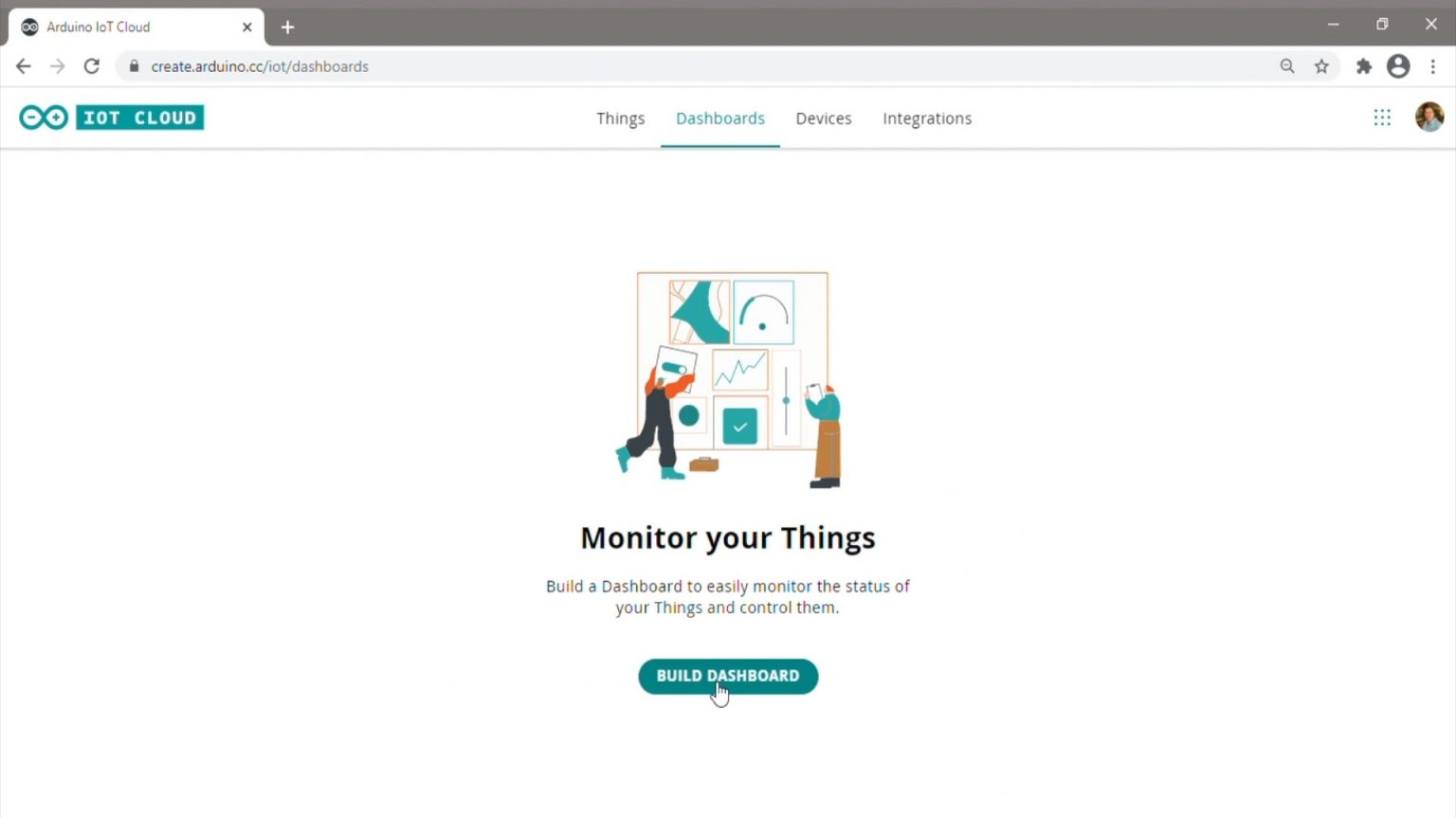Viewport: 1456px width, 818px height.
Task: Bookmark this page with the star icon
Action: point(1322,66)
